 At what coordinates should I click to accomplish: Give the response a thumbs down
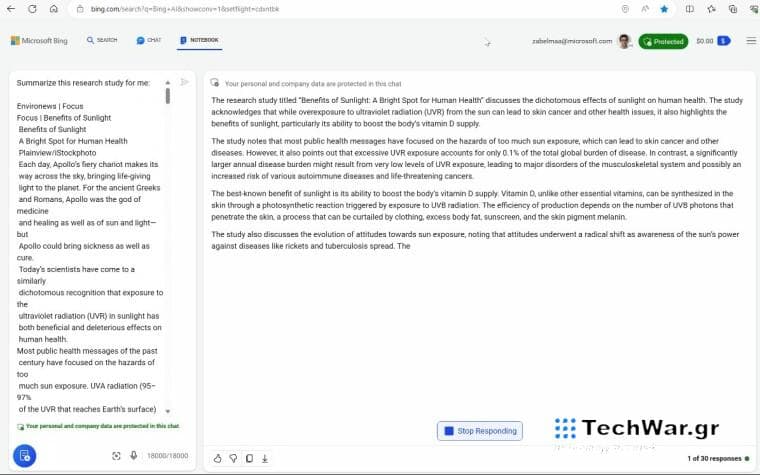(x=233, y=458)
